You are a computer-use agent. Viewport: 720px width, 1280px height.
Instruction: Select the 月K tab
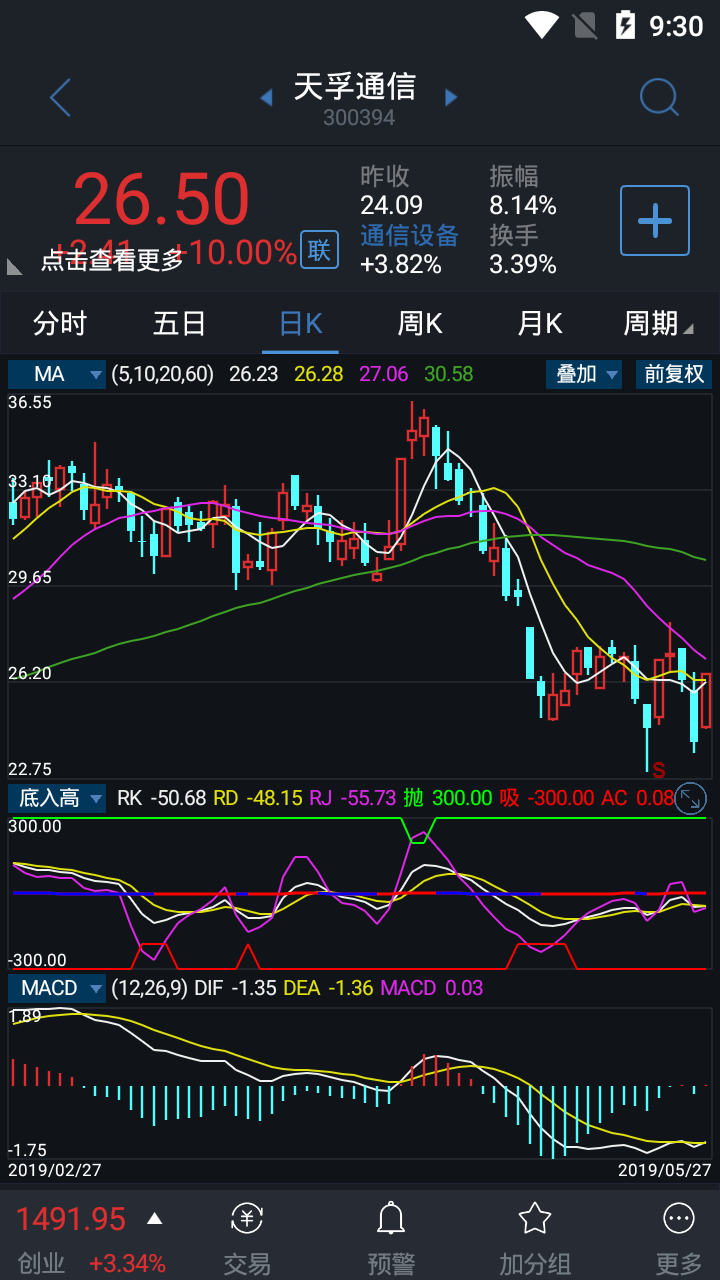(540, 324)
